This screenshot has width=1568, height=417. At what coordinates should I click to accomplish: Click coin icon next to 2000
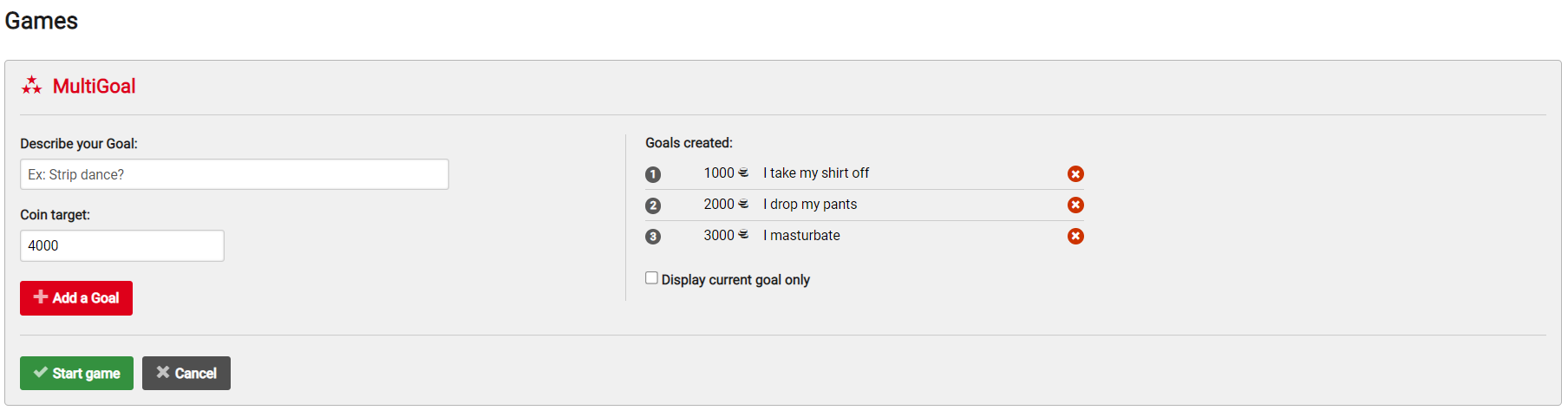(743, 204)
